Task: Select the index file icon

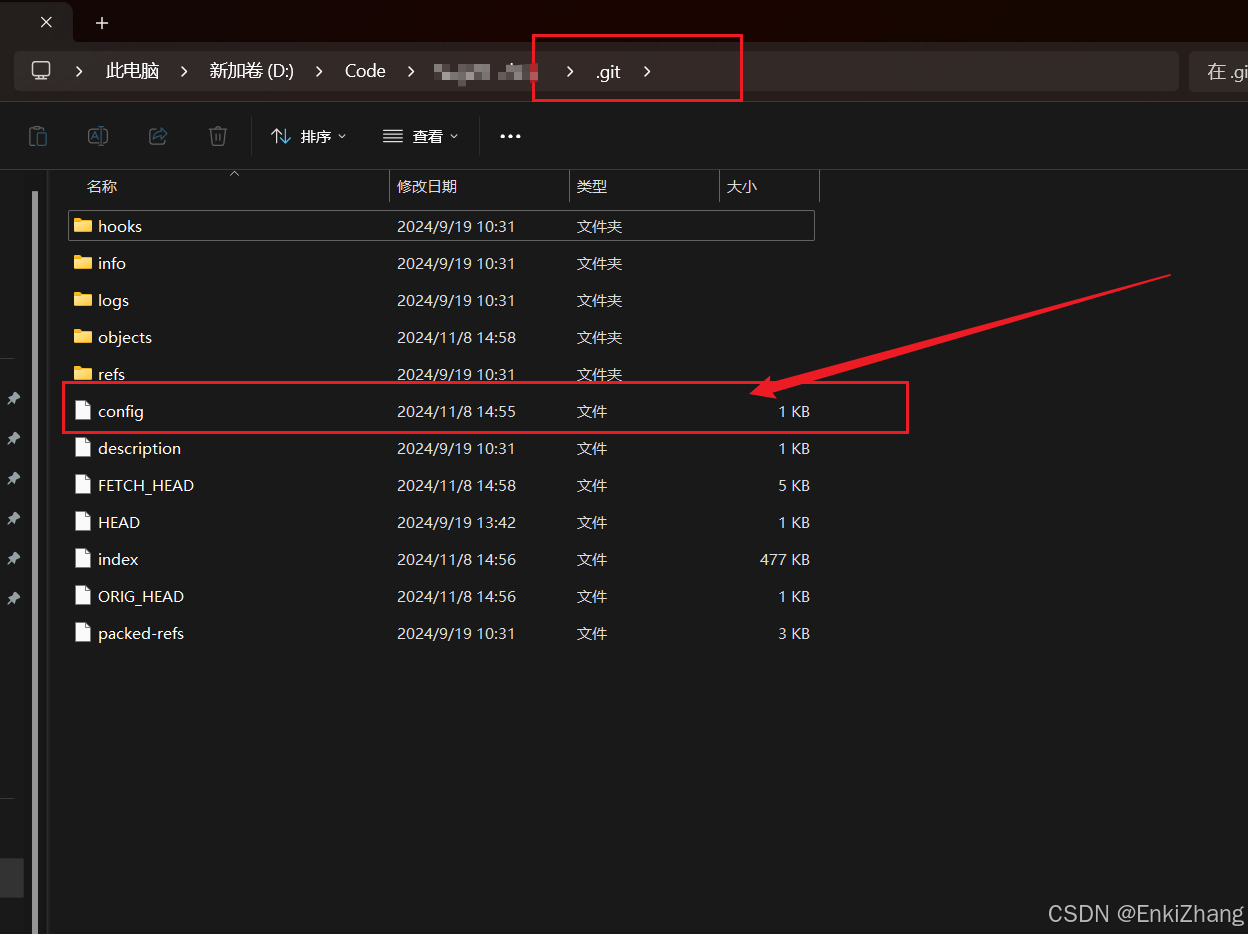Action: pos(83,559)
